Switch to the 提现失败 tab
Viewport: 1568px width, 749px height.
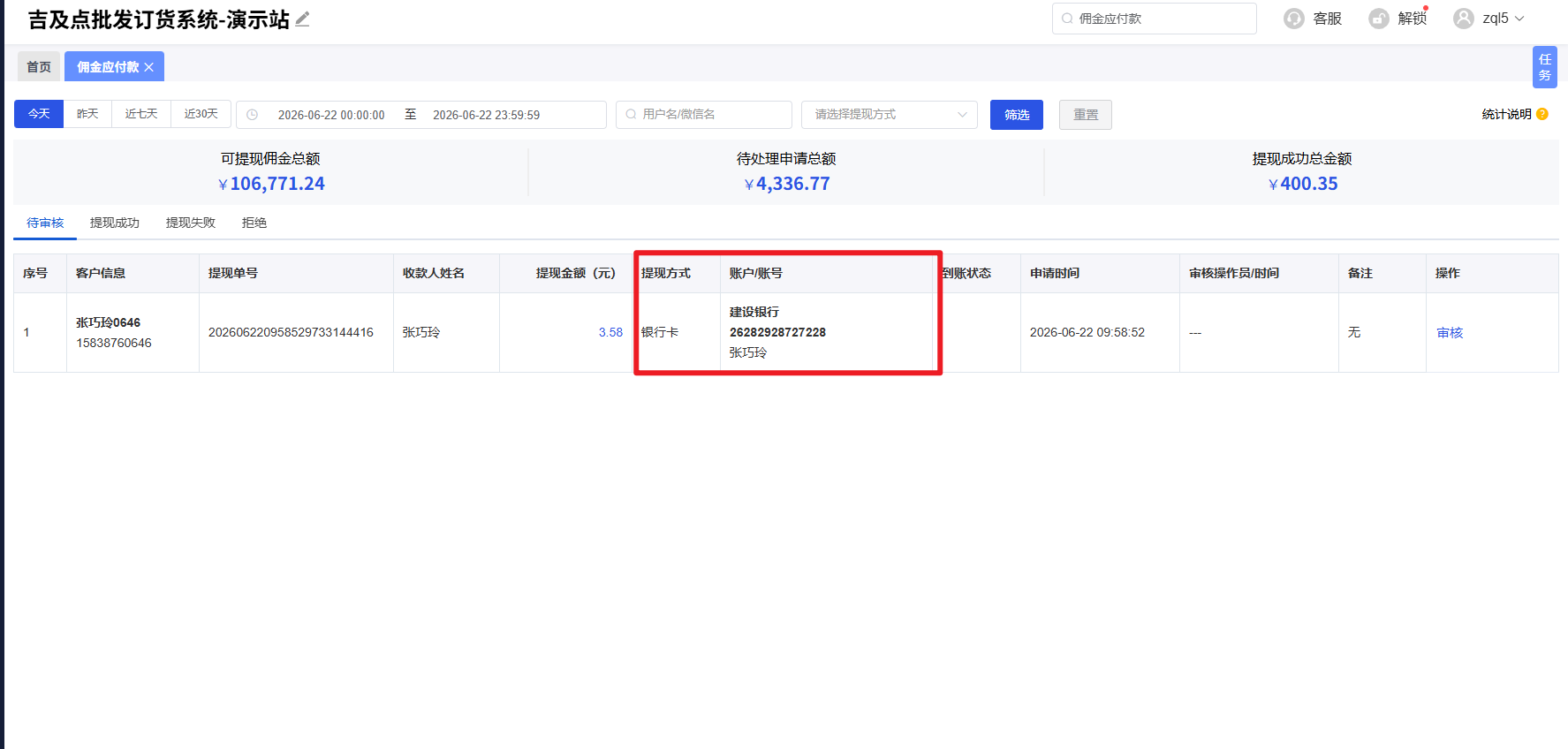tap(191, 223)
